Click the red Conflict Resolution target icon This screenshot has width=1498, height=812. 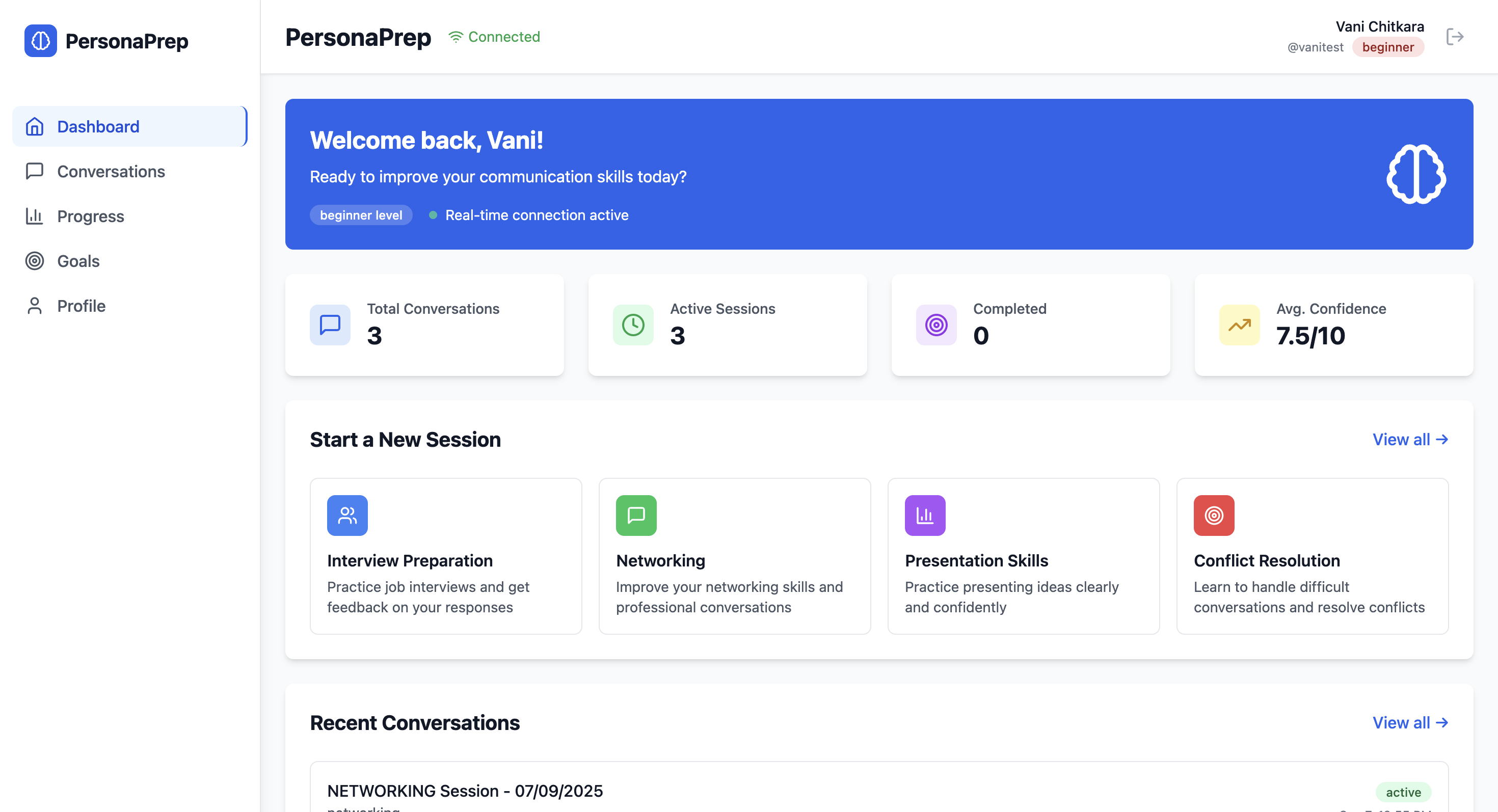[x=1214, y=515]
